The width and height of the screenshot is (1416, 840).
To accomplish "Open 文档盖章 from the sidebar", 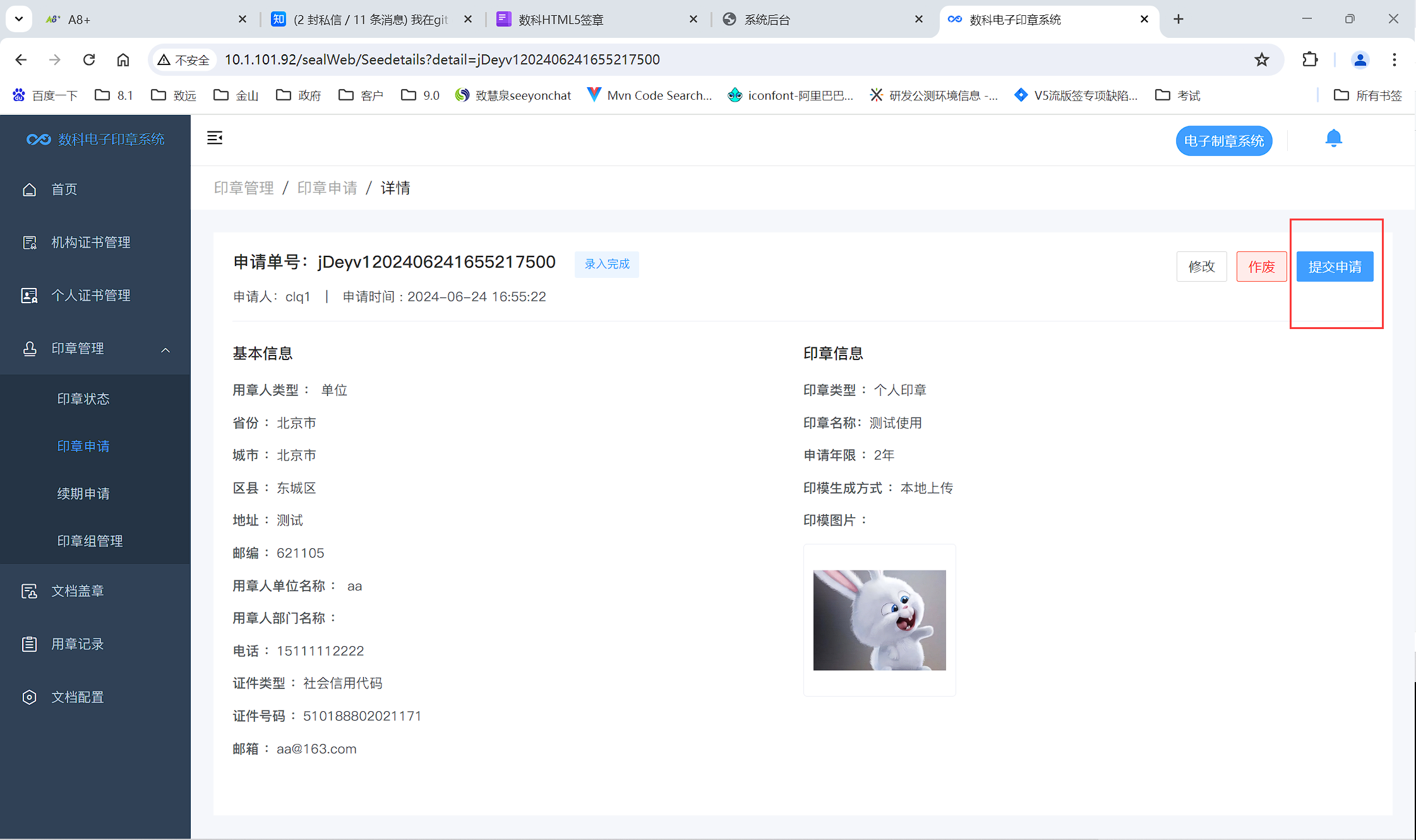I will (77, 591).
